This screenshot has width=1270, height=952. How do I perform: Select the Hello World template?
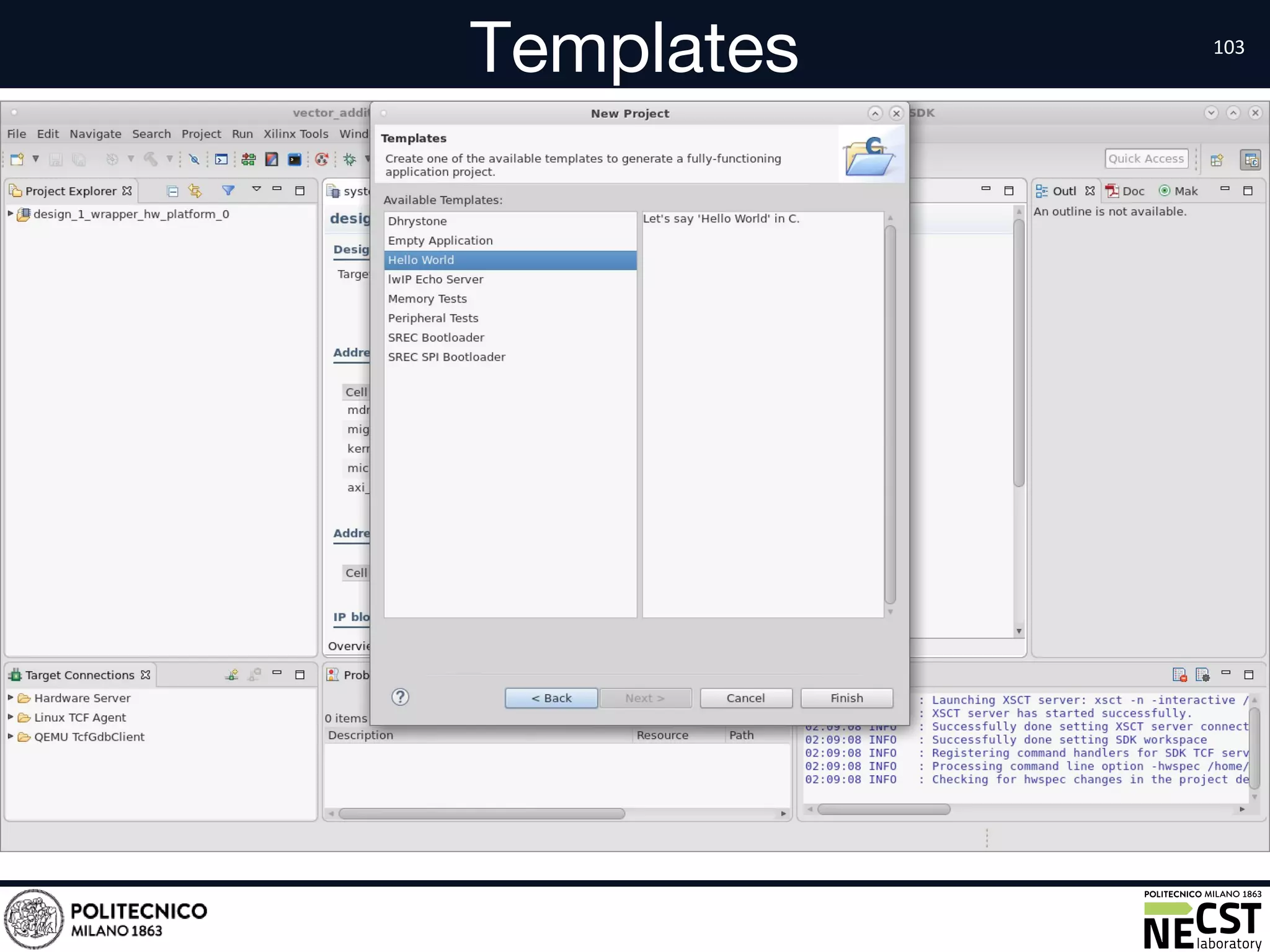510,260
